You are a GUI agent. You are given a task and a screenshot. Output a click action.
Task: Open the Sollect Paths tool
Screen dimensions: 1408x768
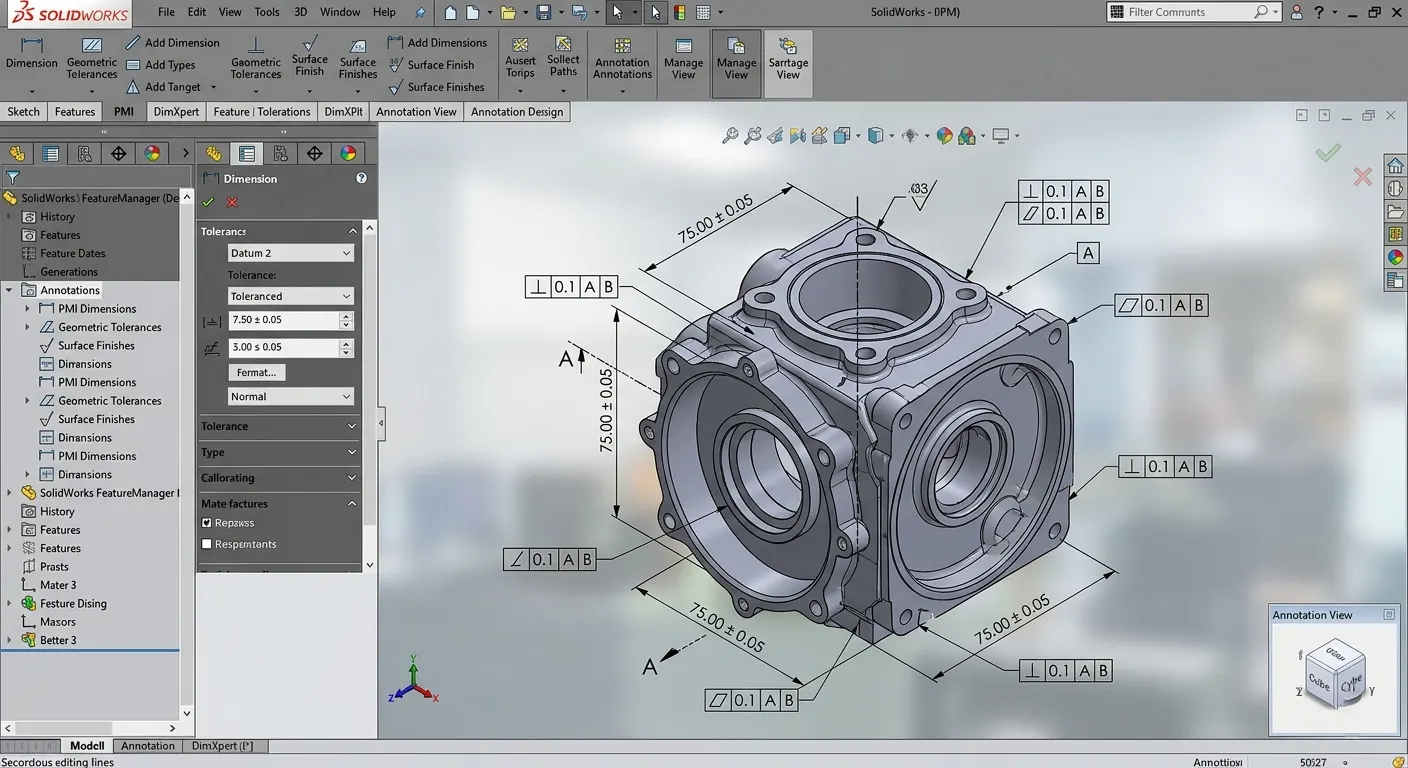(x=563, y=56)
